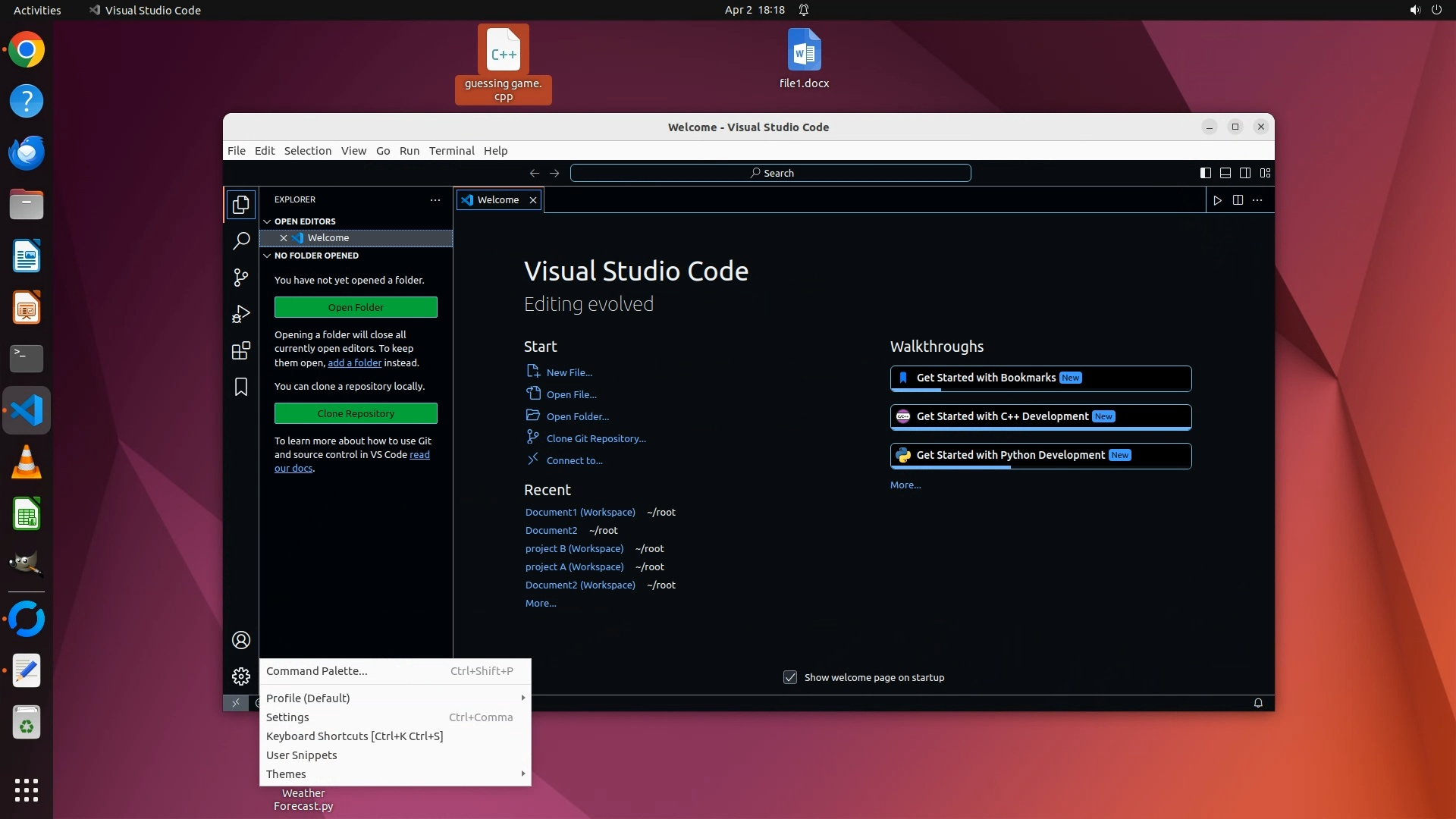The width and height of the screenshot is (1456, 819).
Task: Open the Search view in activity bar
Action: tap(241, 241)
